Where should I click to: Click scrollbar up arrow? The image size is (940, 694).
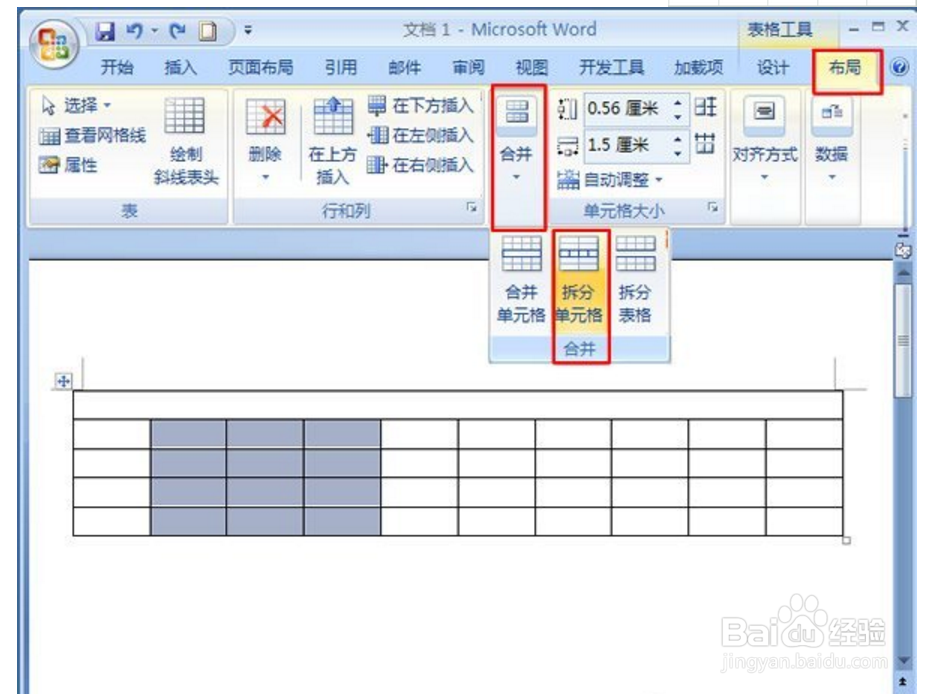pyautogui.click(x=903, y=272)
